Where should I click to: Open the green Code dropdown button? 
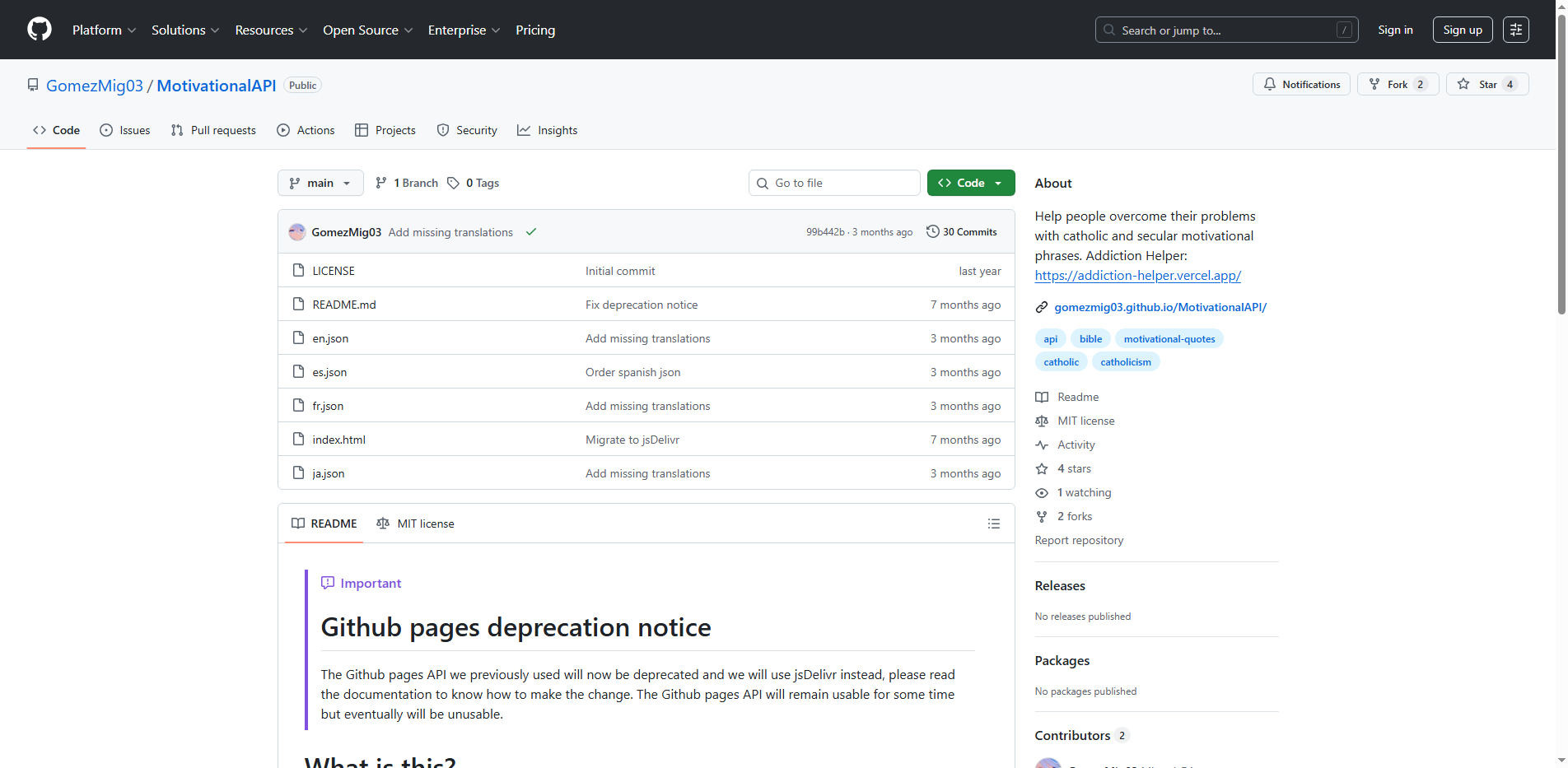click(970, 183)
